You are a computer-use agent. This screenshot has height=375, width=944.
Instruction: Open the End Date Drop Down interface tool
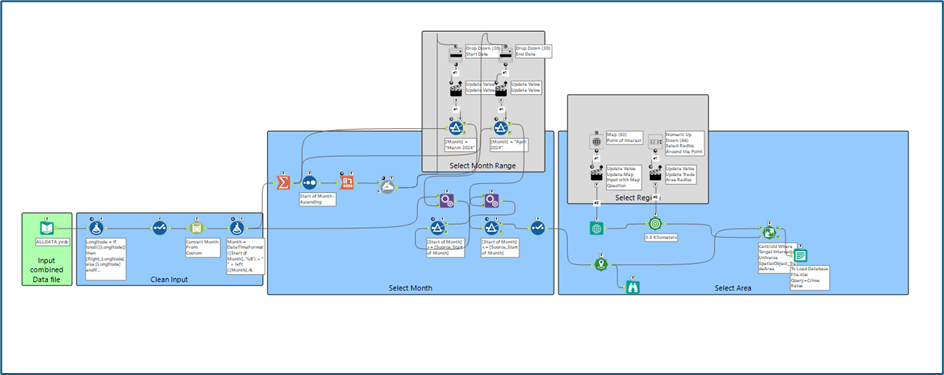tap(505, 55)
